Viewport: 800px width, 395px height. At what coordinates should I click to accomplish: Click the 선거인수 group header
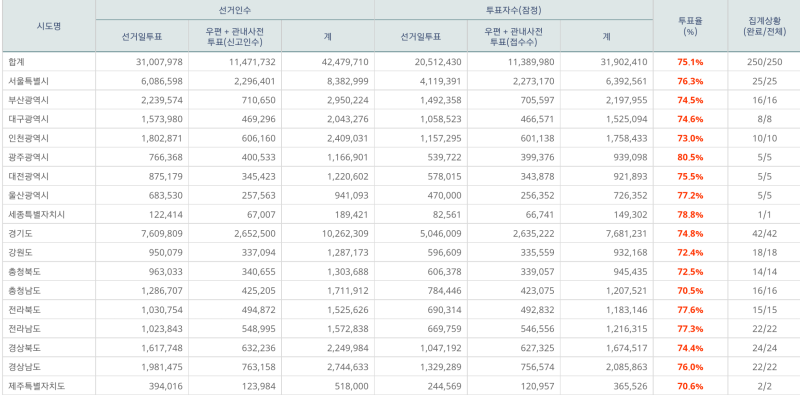235,10
